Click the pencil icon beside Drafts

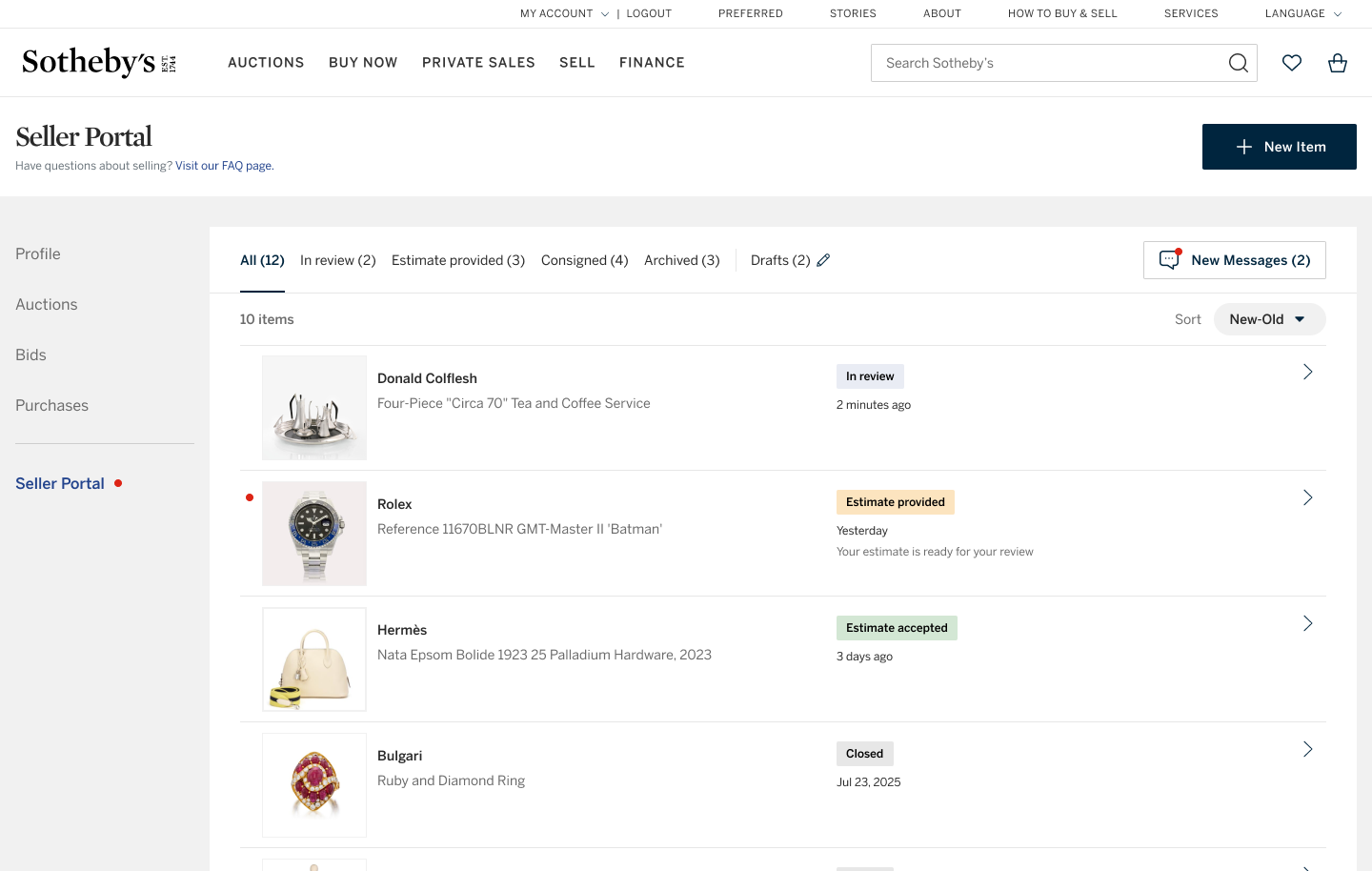823,260
